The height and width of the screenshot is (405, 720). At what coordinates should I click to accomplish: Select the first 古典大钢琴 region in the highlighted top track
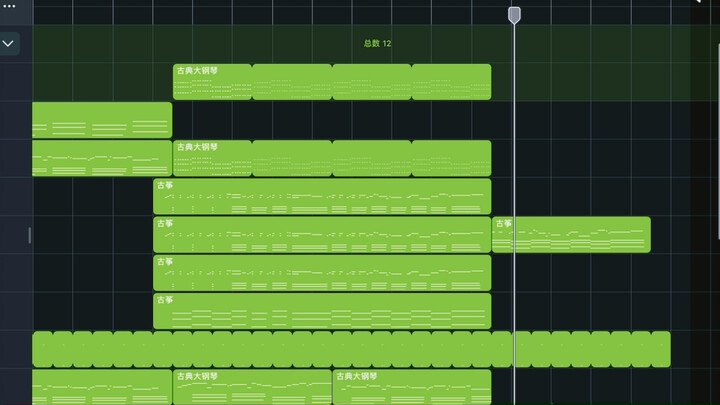[x=212, y=82]
